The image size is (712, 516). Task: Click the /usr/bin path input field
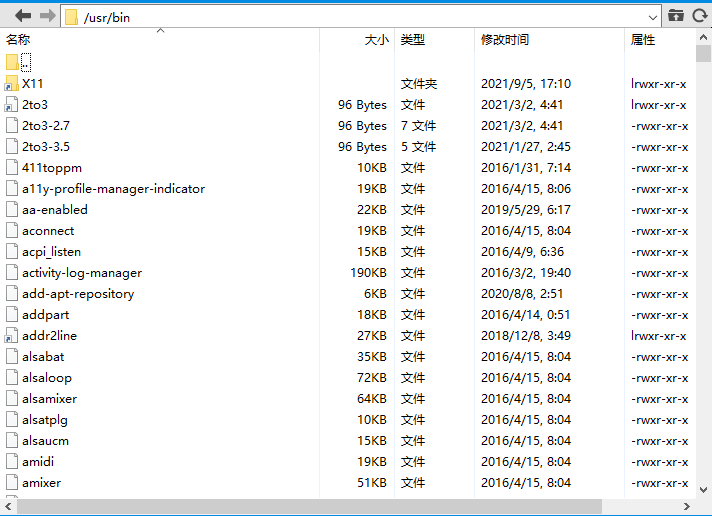point(361,17)
